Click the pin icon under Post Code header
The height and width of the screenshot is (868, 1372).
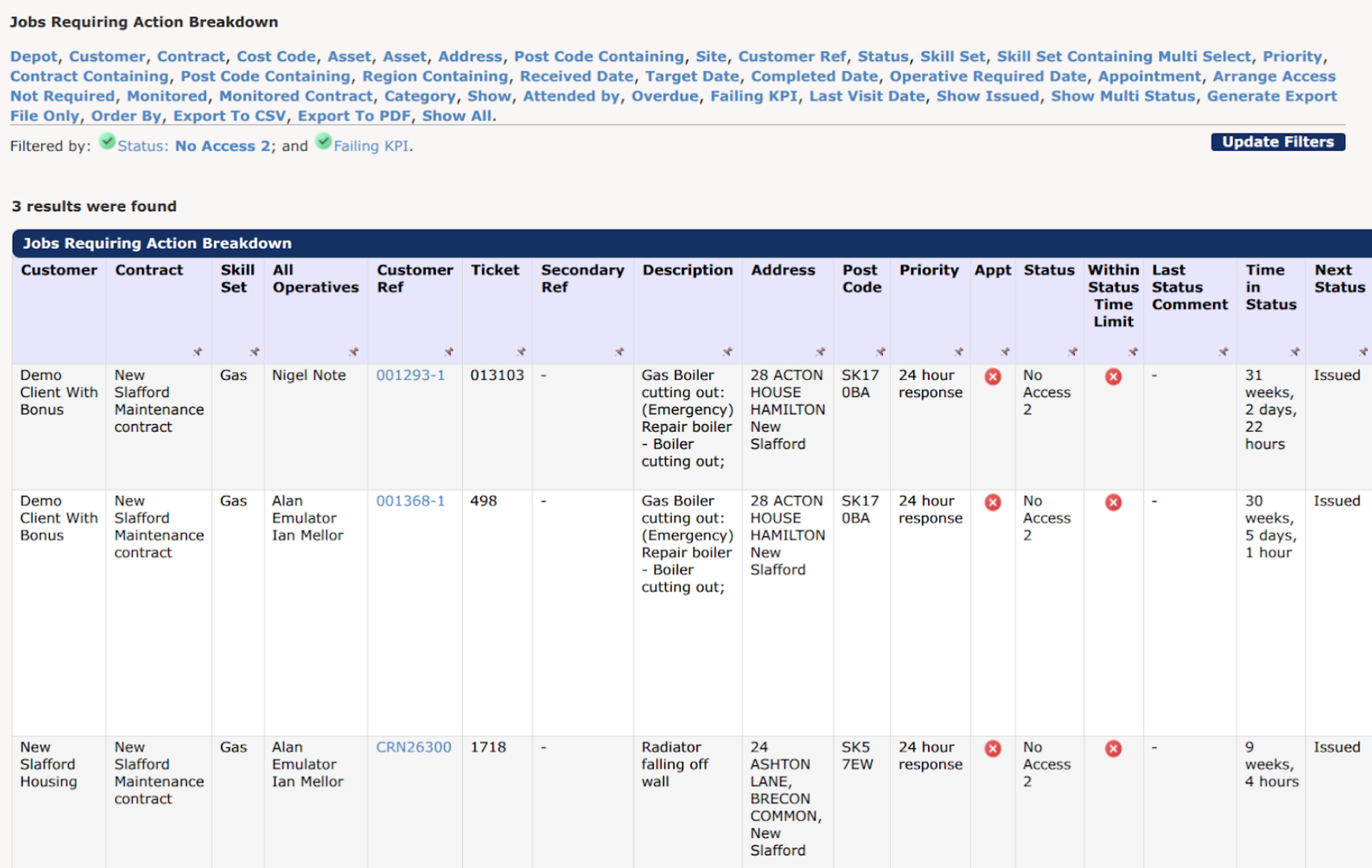880,351
